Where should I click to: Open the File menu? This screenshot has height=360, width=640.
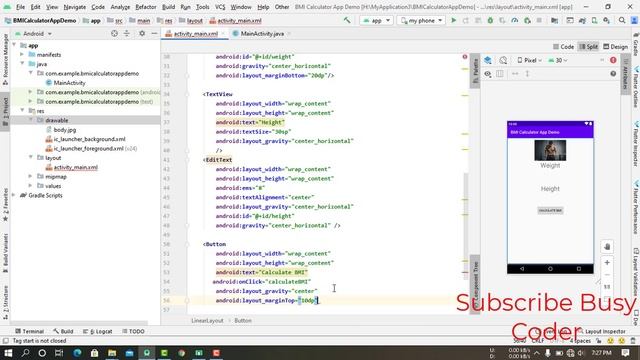pos(20,7)
